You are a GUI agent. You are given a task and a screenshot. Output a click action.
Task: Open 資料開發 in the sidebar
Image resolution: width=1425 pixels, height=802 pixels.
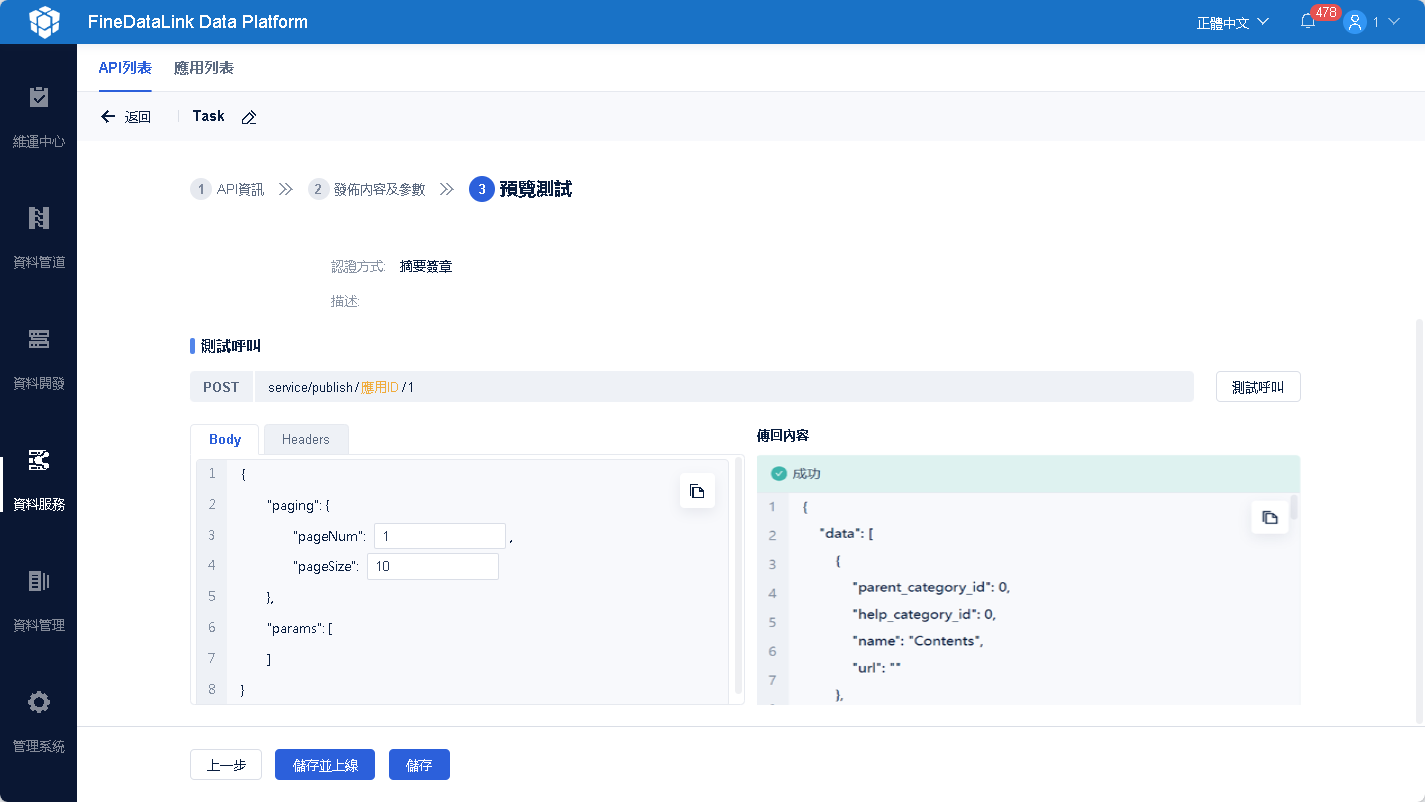coord(39,359)
